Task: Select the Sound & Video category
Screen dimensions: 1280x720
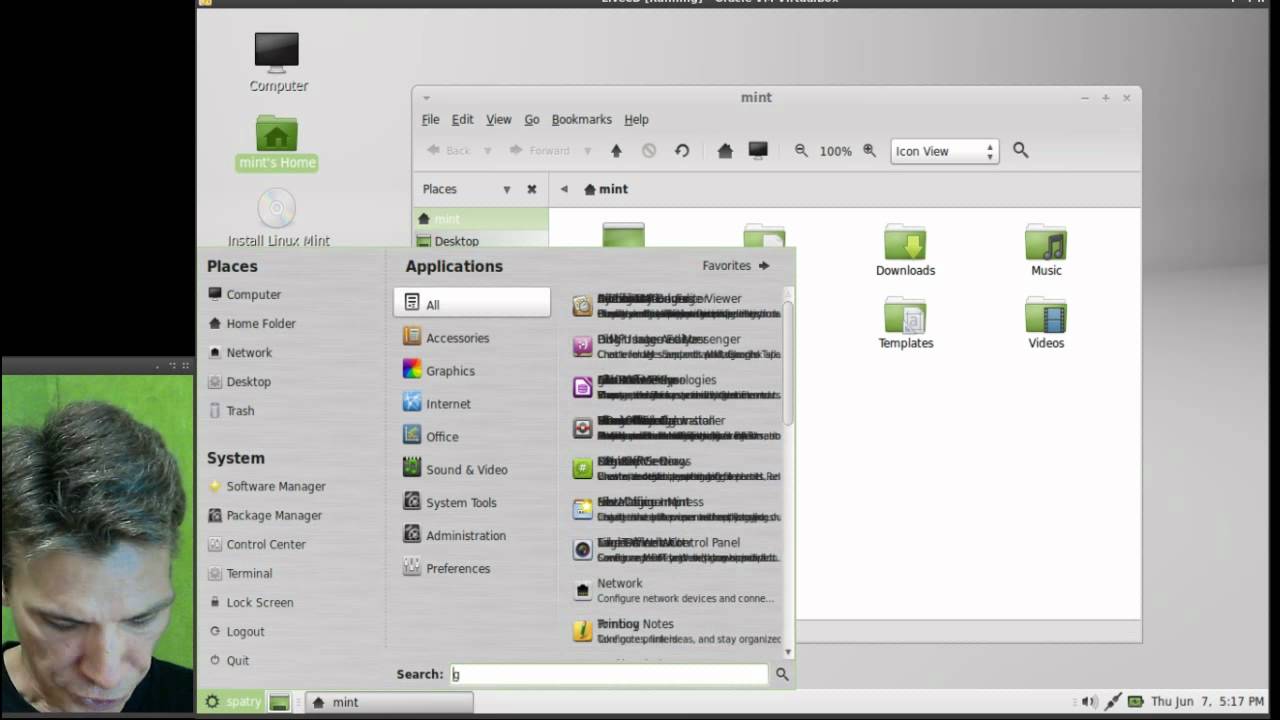Action: click(x=472, y=469)
